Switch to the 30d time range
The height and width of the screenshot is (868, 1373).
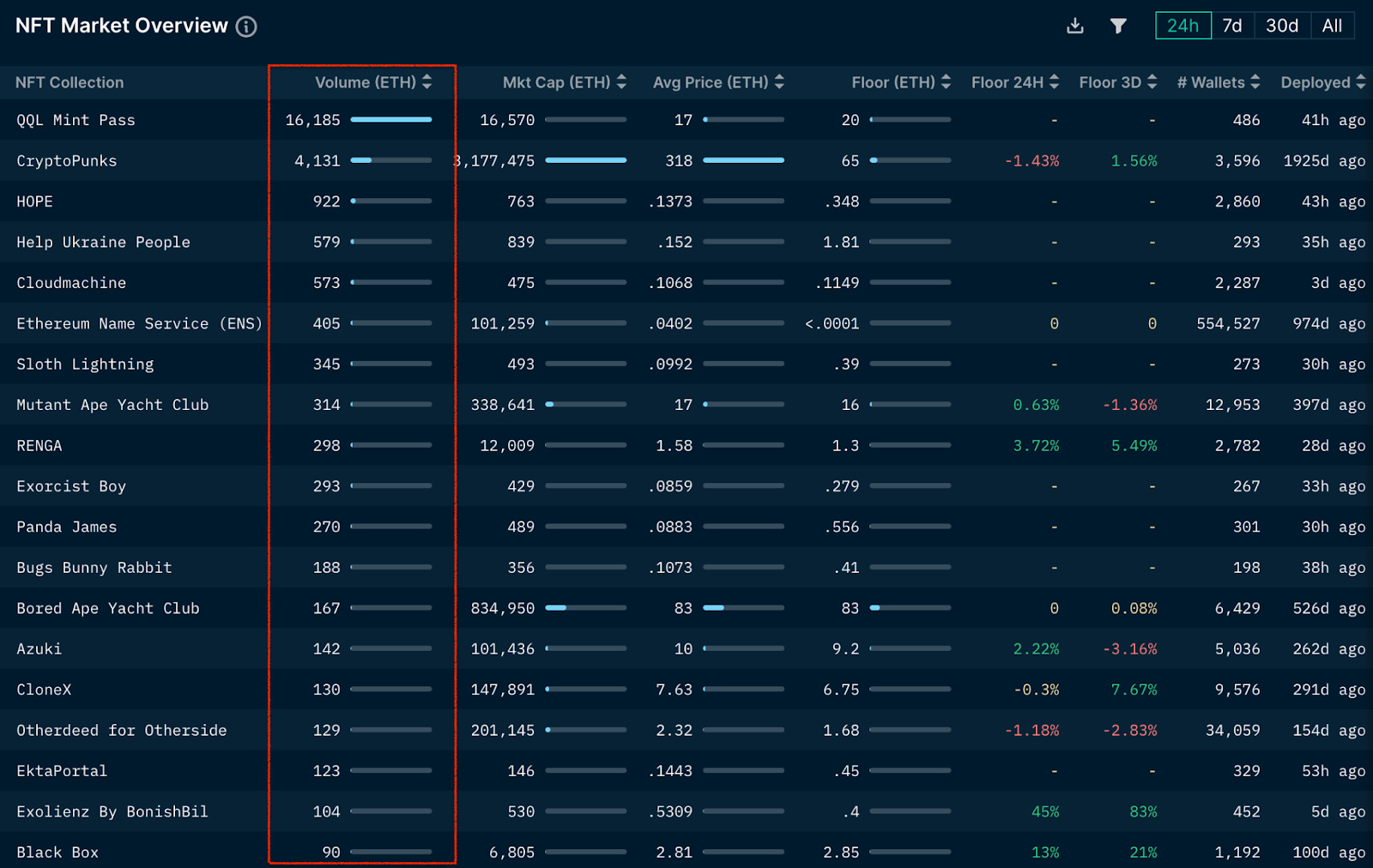coord(1282,26)
